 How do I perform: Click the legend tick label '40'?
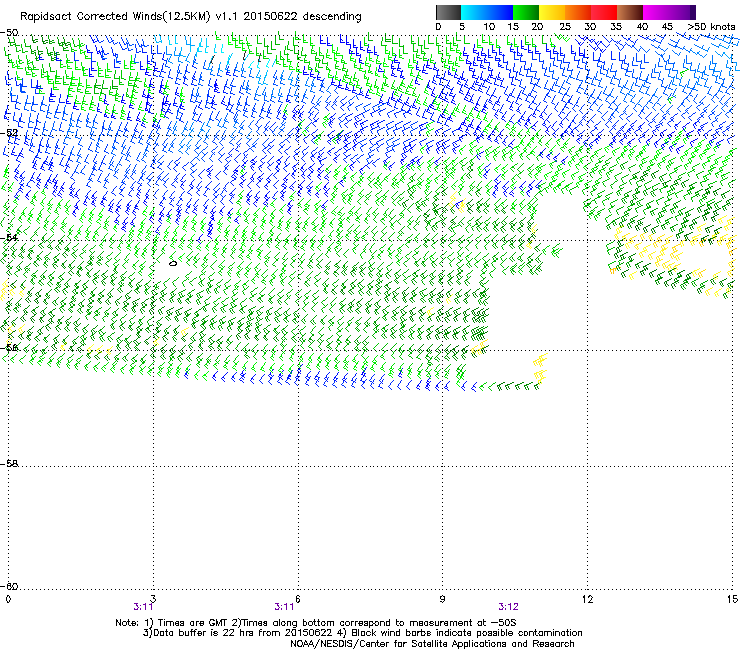[x=642, y=27]
